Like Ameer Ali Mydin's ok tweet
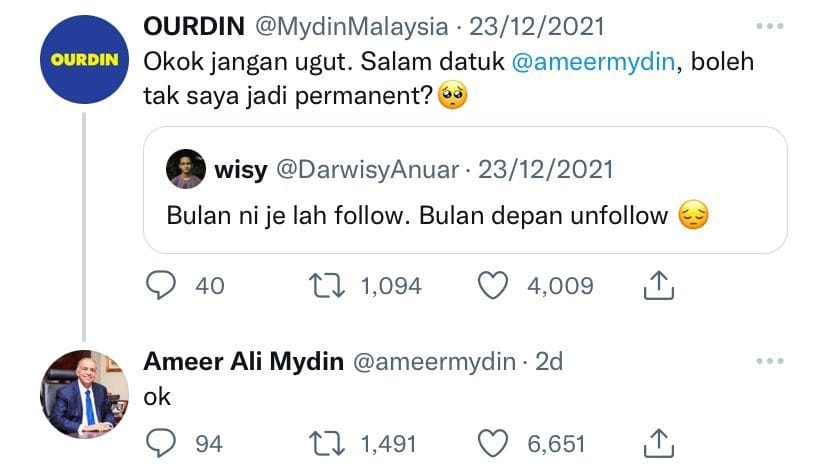Screen dimensions: 828x471 (x=493, y=444)
